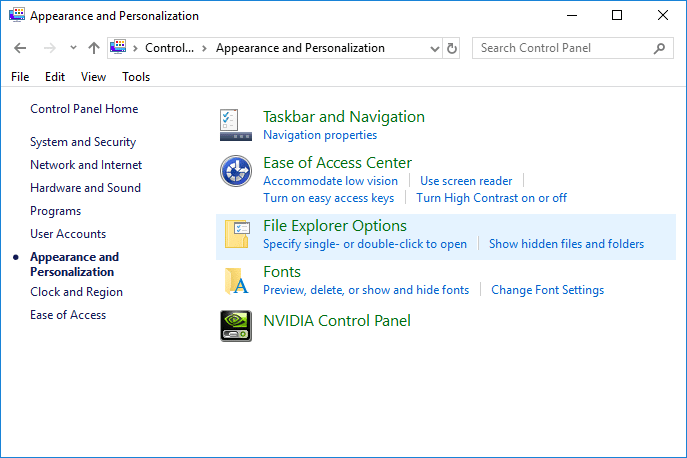687x458 pixels.
Task: Click the Fonts folder icon
Action: coord(236,281)
